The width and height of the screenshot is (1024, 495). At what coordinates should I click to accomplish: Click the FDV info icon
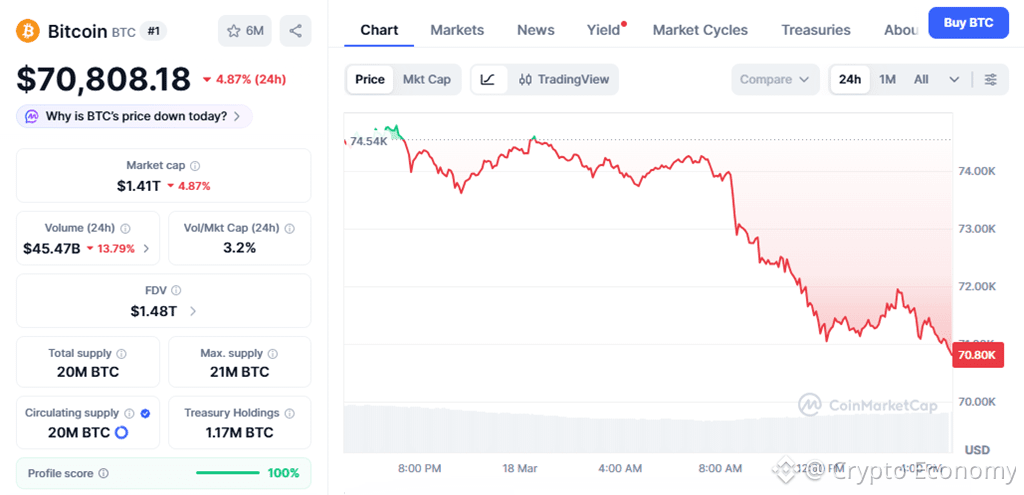(176, 290)
